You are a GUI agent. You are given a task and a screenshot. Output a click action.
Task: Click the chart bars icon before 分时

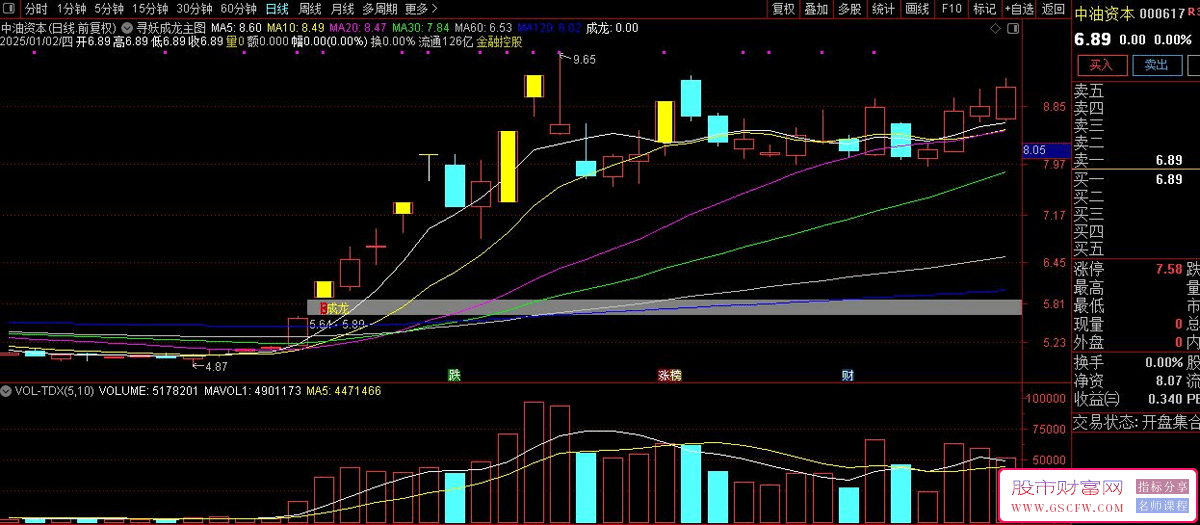11,9
